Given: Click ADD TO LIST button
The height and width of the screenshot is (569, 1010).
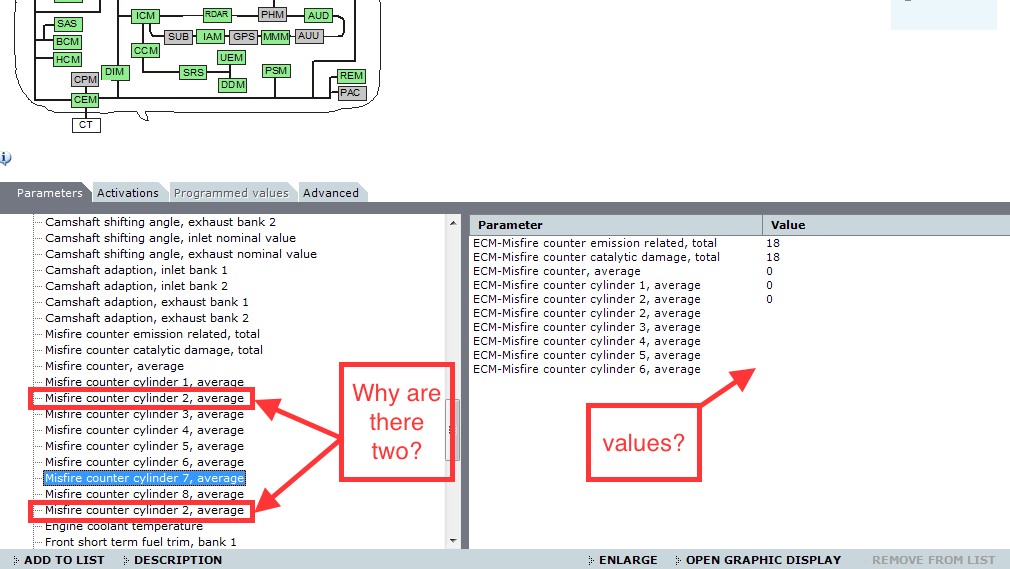Looking at the screenshot, I should 63,560.
